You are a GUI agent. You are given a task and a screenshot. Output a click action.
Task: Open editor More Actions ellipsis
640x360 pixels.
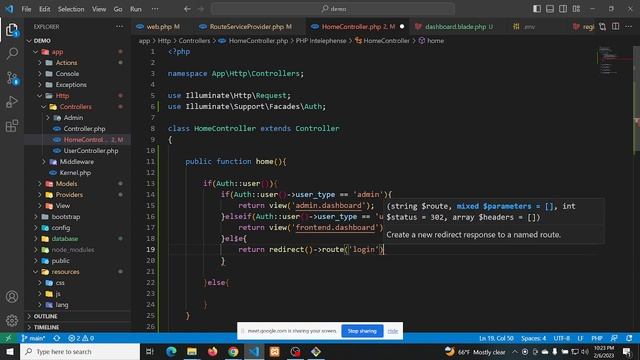[x=629, y=27]
